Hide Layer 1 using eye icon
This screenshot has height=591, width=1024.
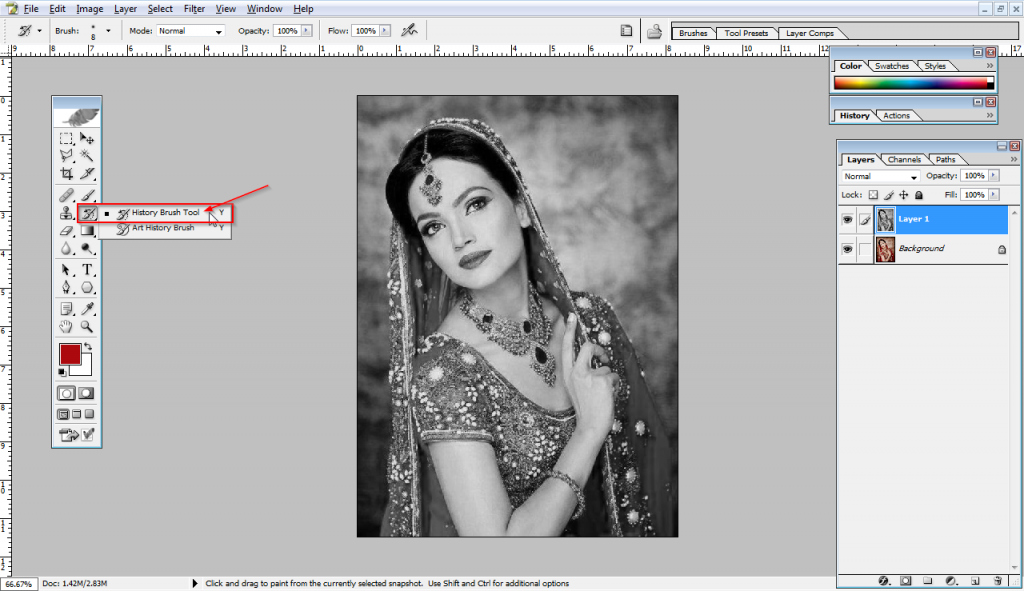tap(847, 219)
